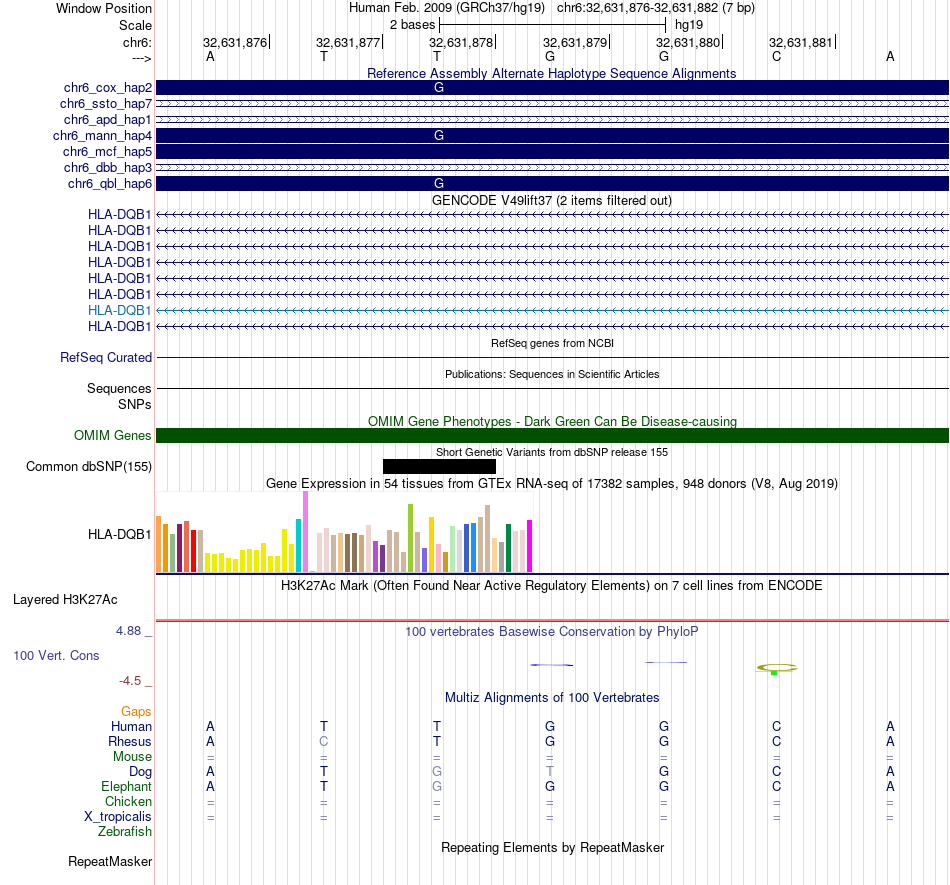Click the Sequences track label
This screenshot has width=950, height=885.
pos(119,388)
